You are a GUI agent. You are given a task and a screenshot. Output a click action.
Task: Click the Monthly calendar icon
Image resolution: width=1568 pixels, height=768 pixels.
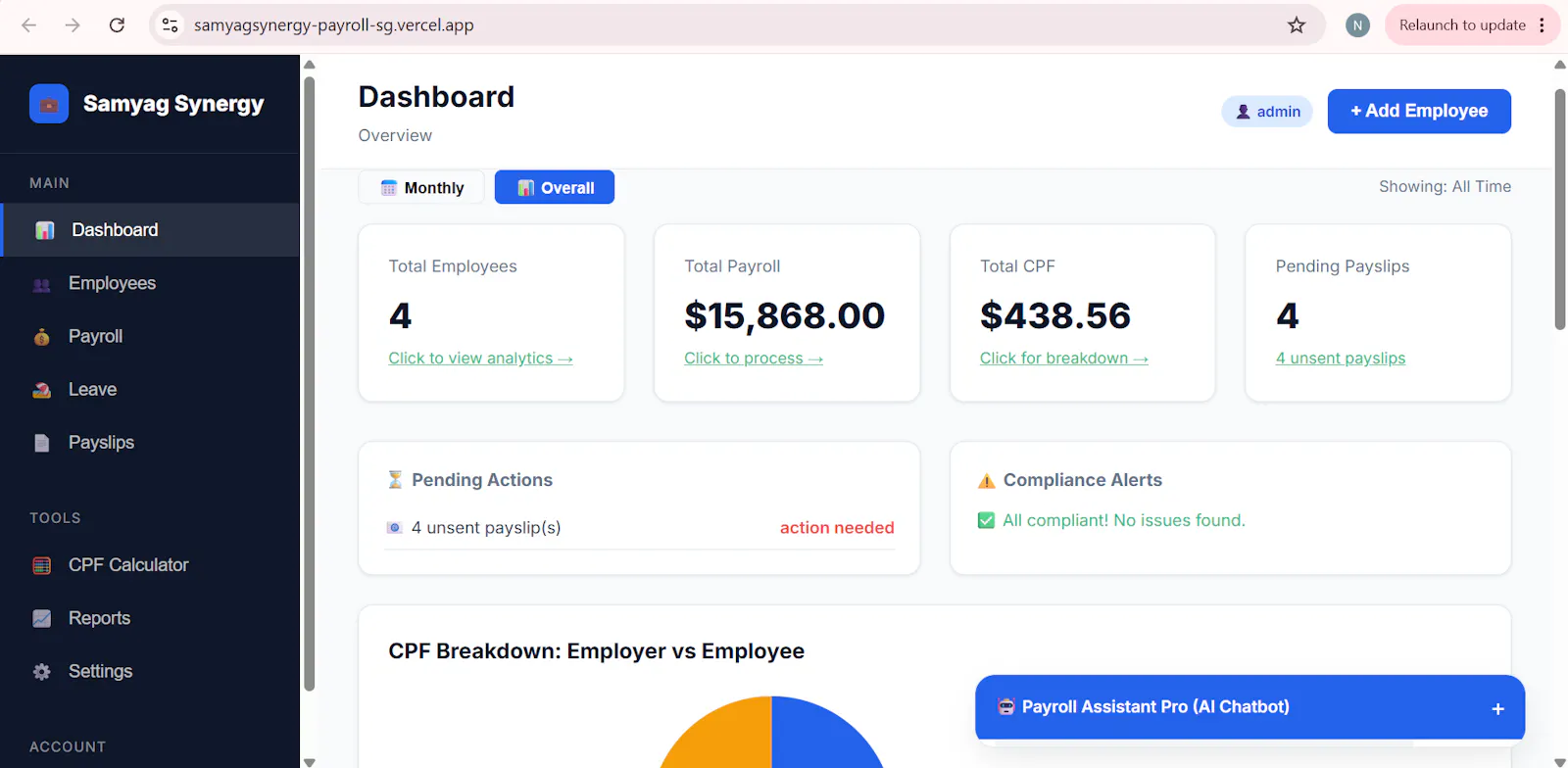(x=389, y=188)
